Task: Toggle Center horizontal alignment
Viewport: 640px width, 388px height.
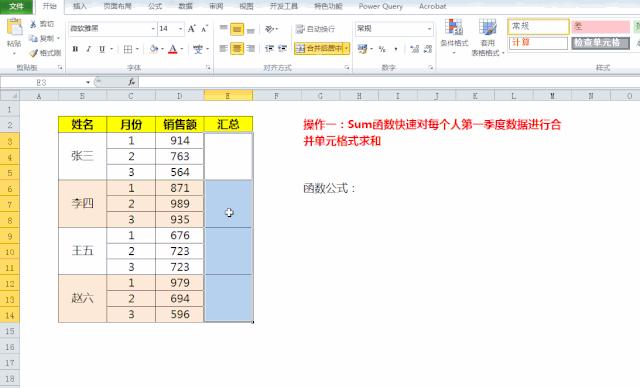Action: tap(237, 49)
